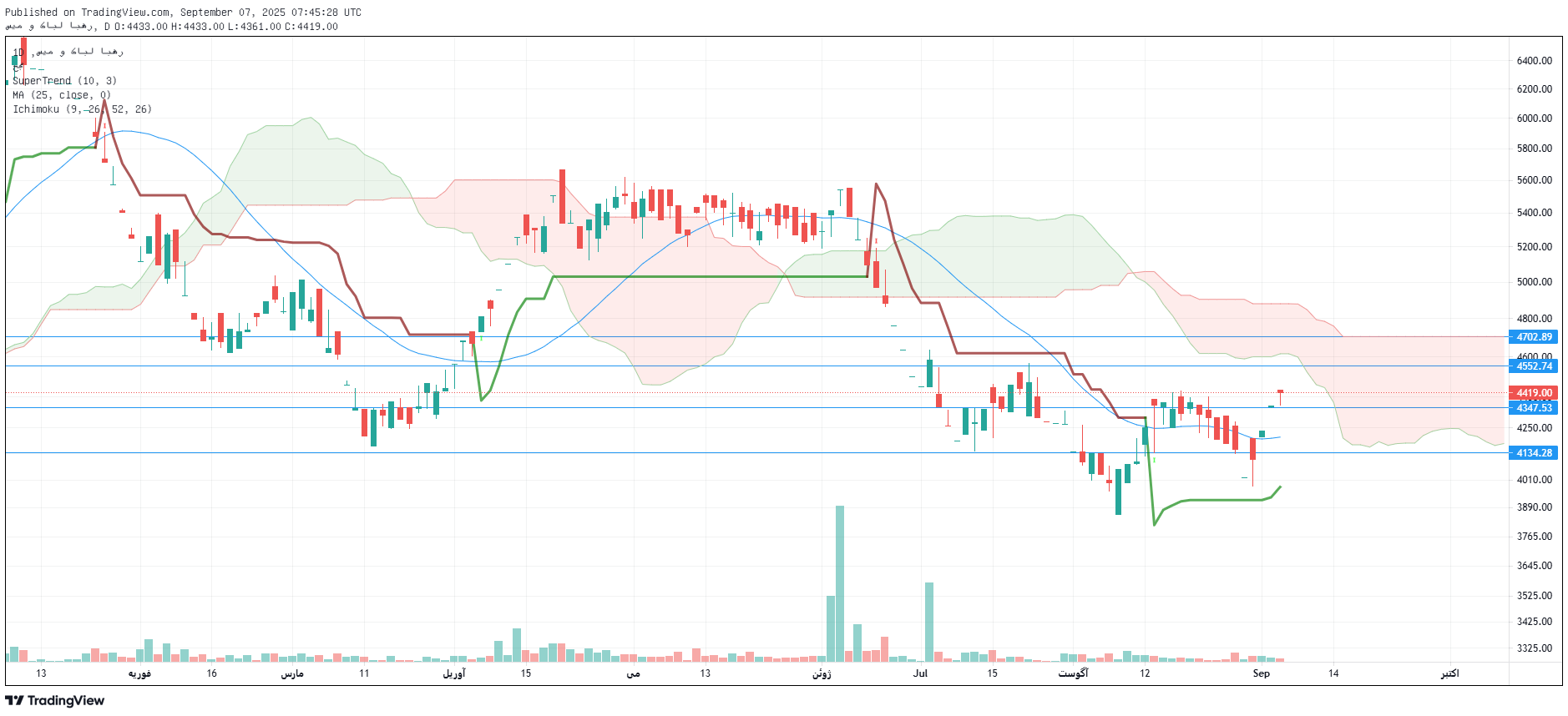The image size is (1568, 716).
Task: Click the 5000.00 price axis tick
Action: (1534, 282)
